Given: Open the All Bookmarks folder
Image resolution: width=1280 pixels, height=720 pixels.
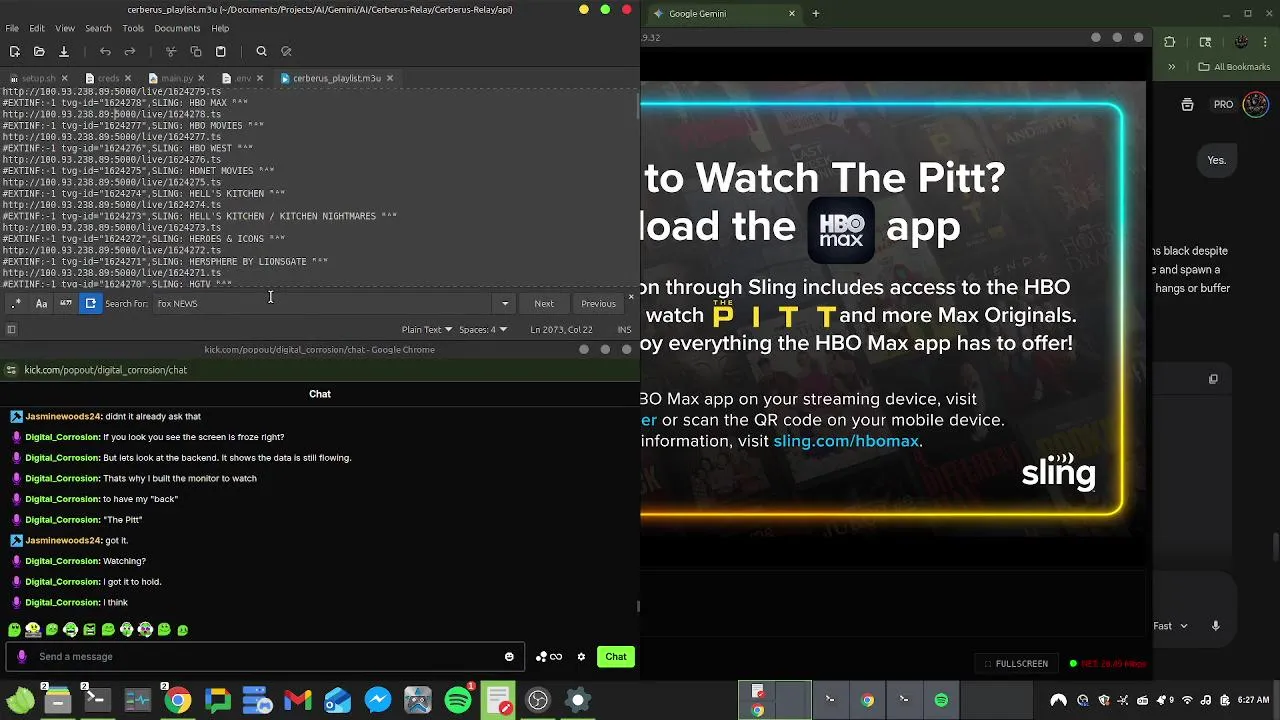Looking at the screenshot, I should point(1234,67).
